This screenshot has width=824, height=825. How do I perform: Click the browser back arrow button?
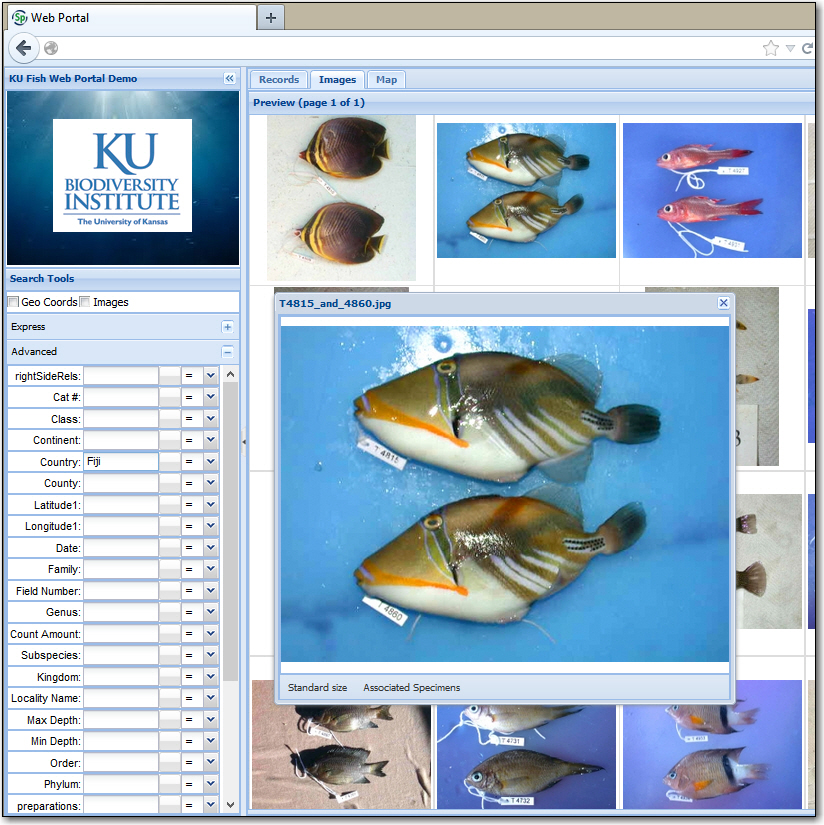(24, 48)
